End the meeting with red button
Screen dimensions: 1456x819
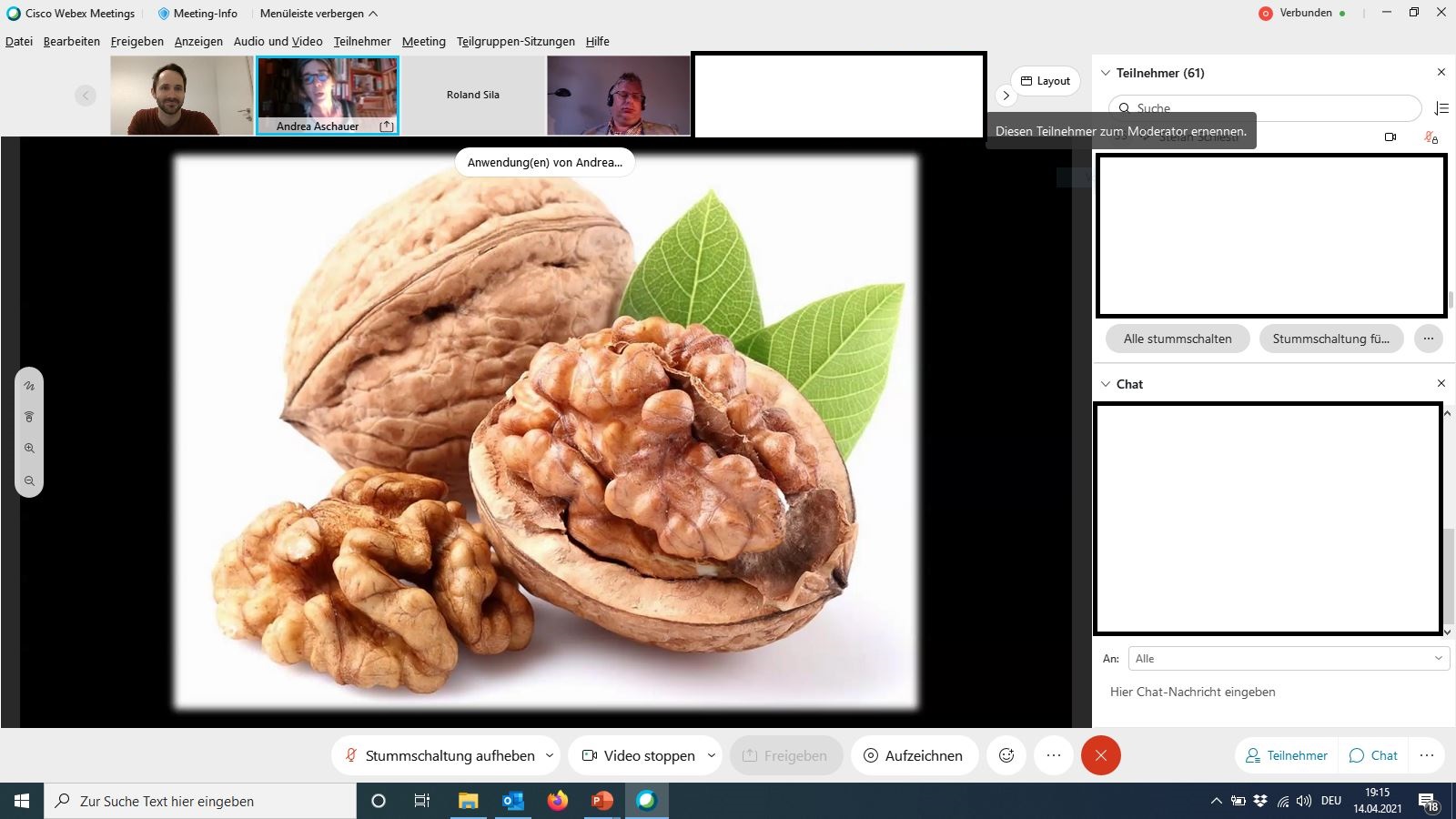pyautogui.click(x=1101, y=755)
